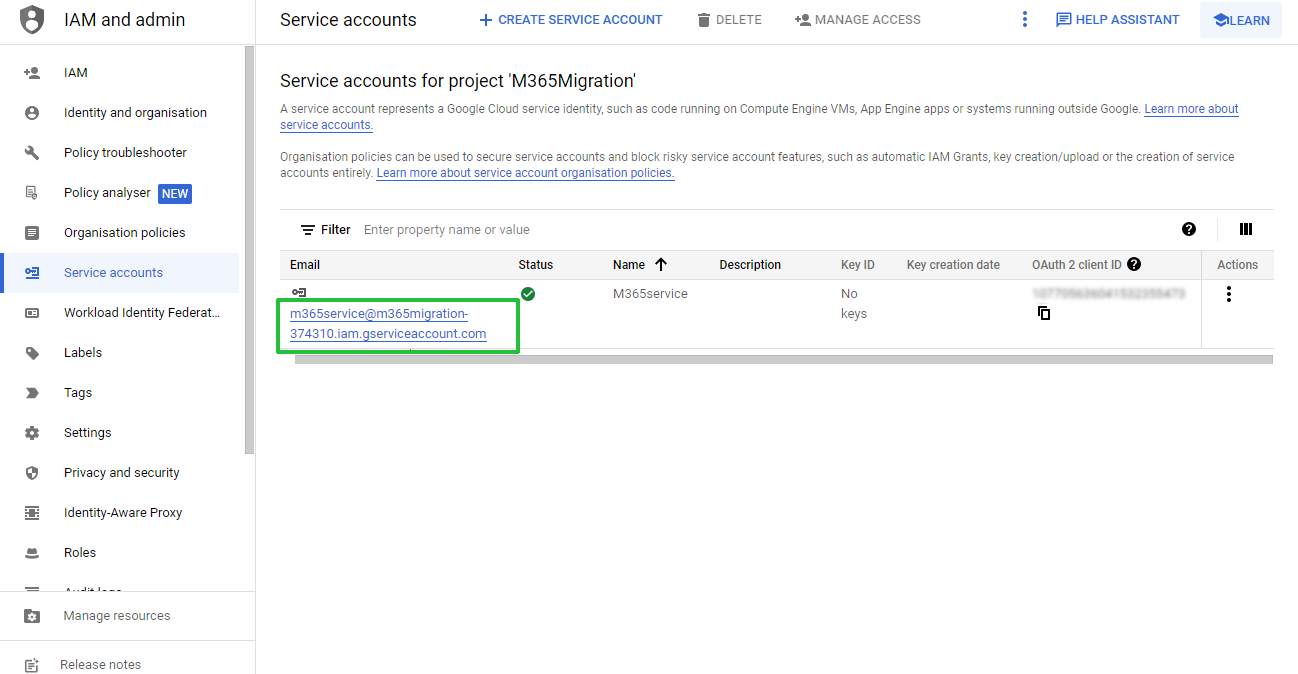The height and width of the screenshot is (674, 1298).
Task: Click the OAuth 2 client ID help icon
Action: coord(1134,265)
